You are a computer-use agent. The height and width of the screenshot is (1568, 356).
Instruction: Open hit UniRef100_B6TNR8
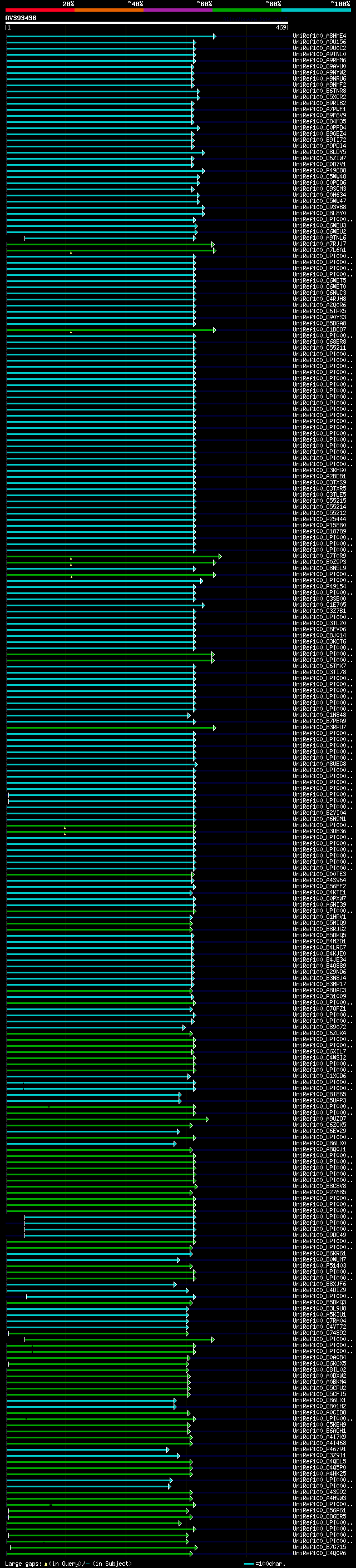point(319,91)
